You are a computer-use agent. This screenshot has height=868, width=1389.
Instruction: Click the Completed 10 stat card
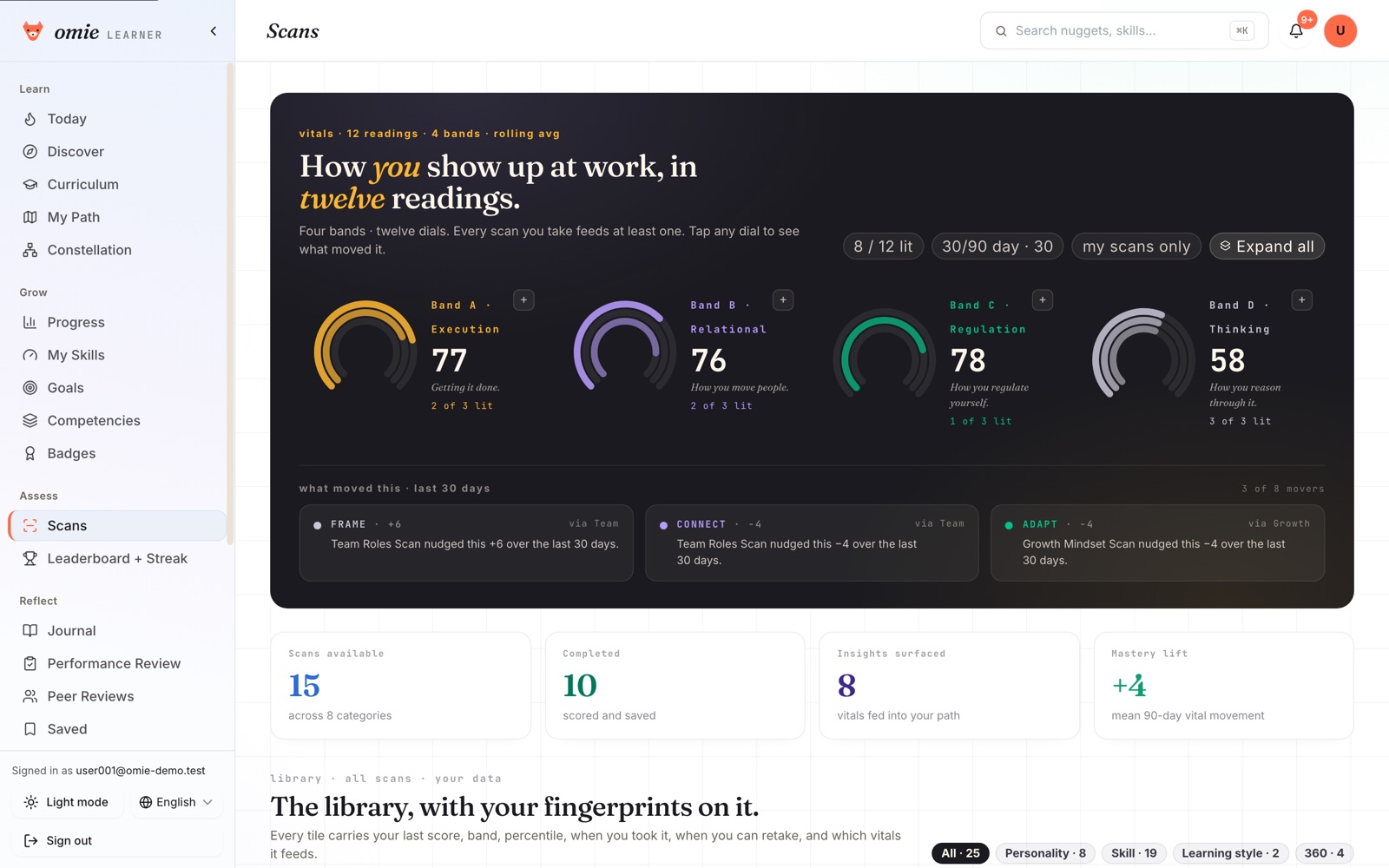675,686
